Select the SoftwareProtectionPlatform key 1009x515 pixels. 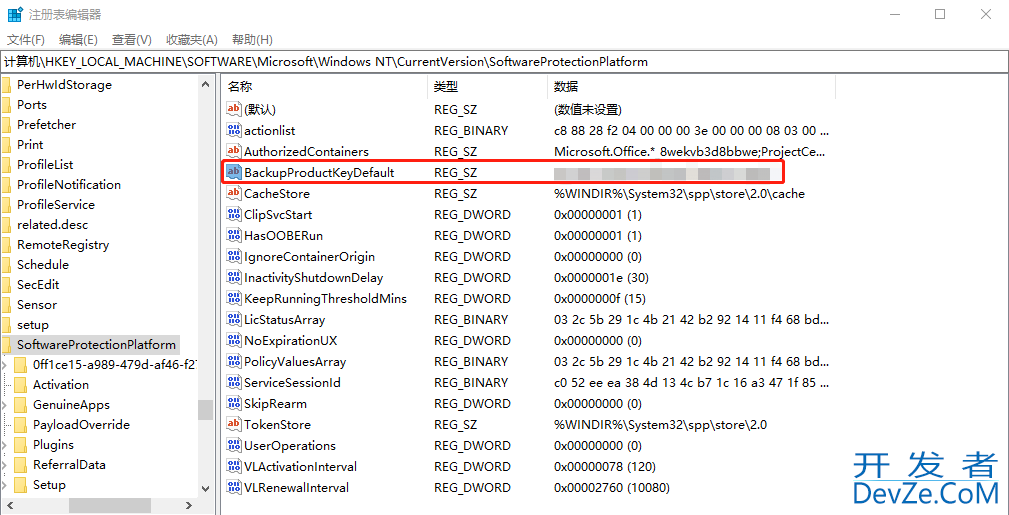click(x=97, y=345)
